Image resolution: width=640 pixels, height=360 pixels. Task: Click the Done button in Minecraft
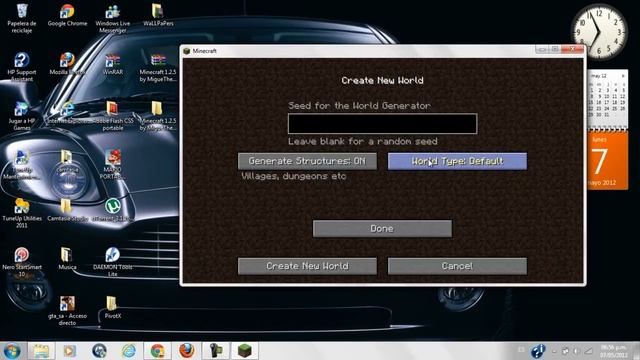pos(382,229)
